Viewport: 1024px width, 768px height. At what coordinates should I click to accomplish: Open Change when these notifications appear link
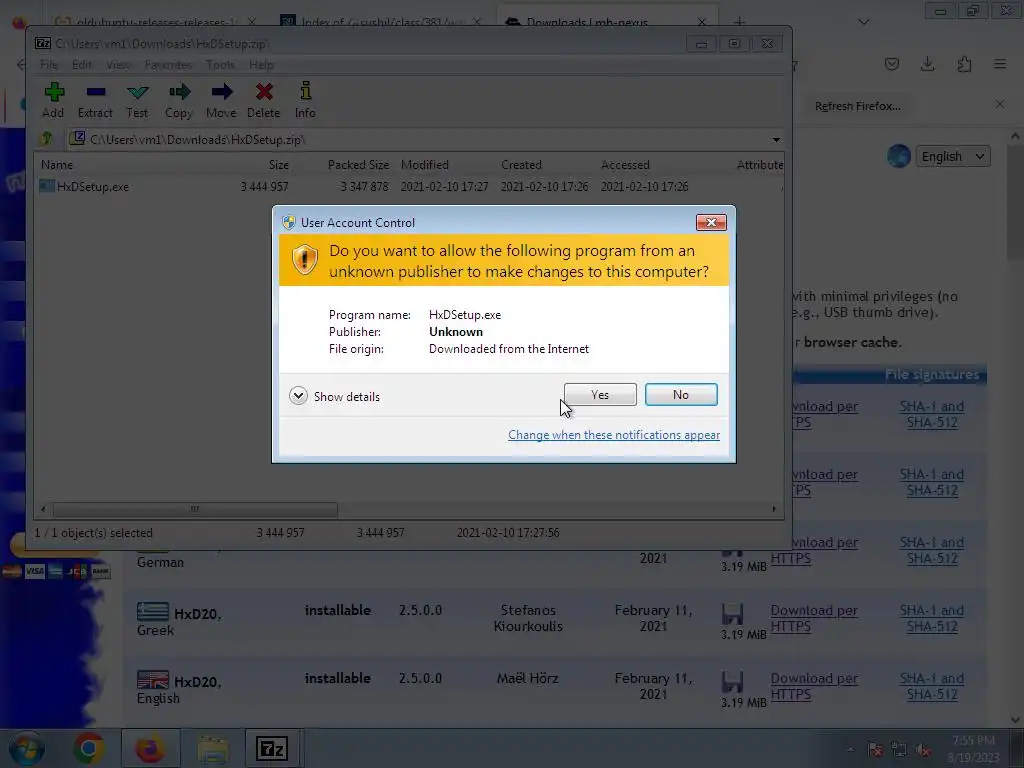coord(614,435)
